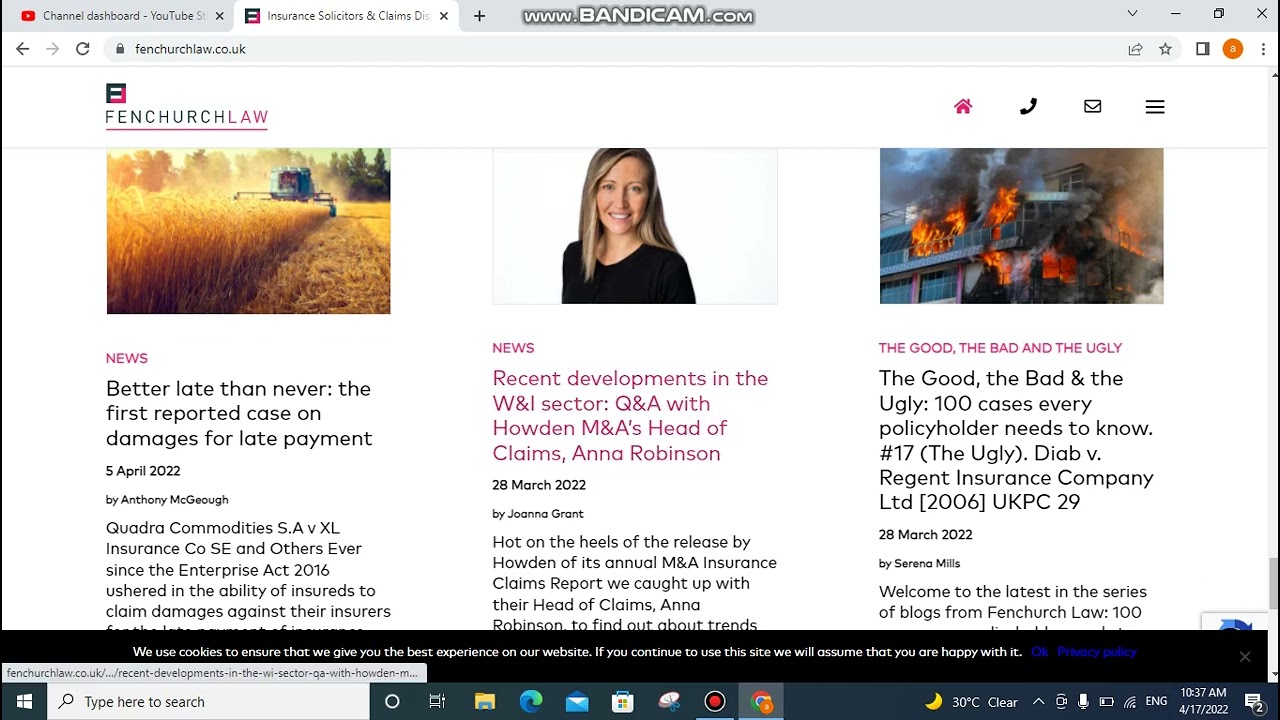1280x720 pixels.
Task: Open the Windows Start menu
Action: [x=24, y=702]
